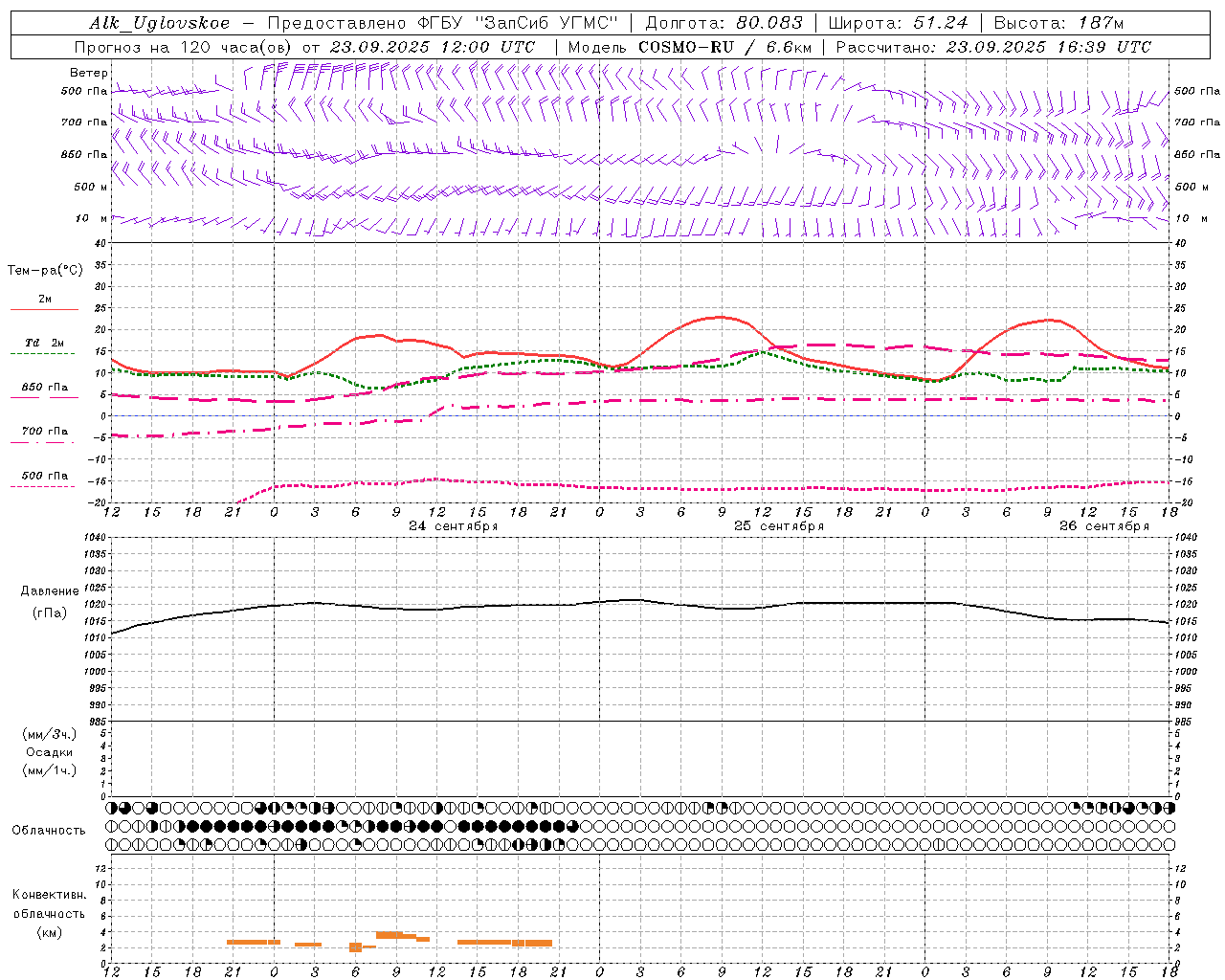Click the 700 гПа legend label under Тем-ра
Screen dimensions: 1225x980
coord(45,432)
